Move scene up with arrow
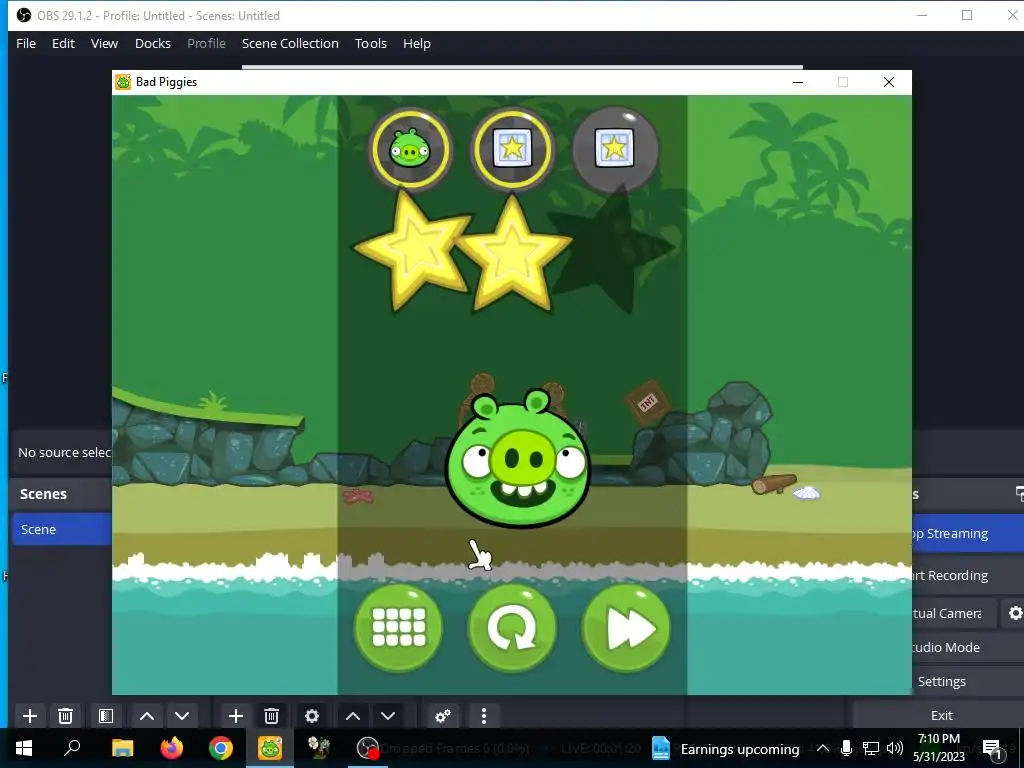 [x=147, y=716]
